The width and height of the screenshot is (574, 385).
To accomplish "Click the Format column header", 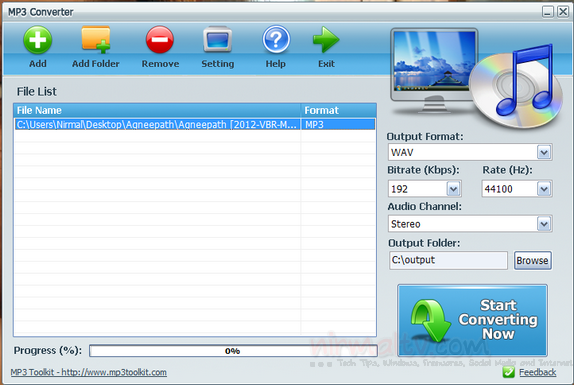I will pyautogui.click(x=339, y=110).
